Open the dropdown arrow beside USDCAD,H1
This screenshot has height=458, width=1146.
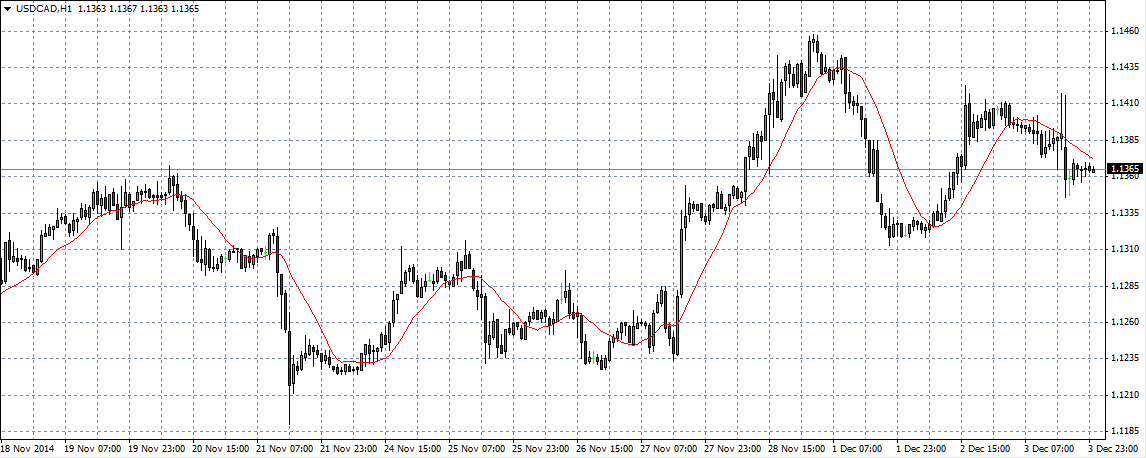pos(7,8)
